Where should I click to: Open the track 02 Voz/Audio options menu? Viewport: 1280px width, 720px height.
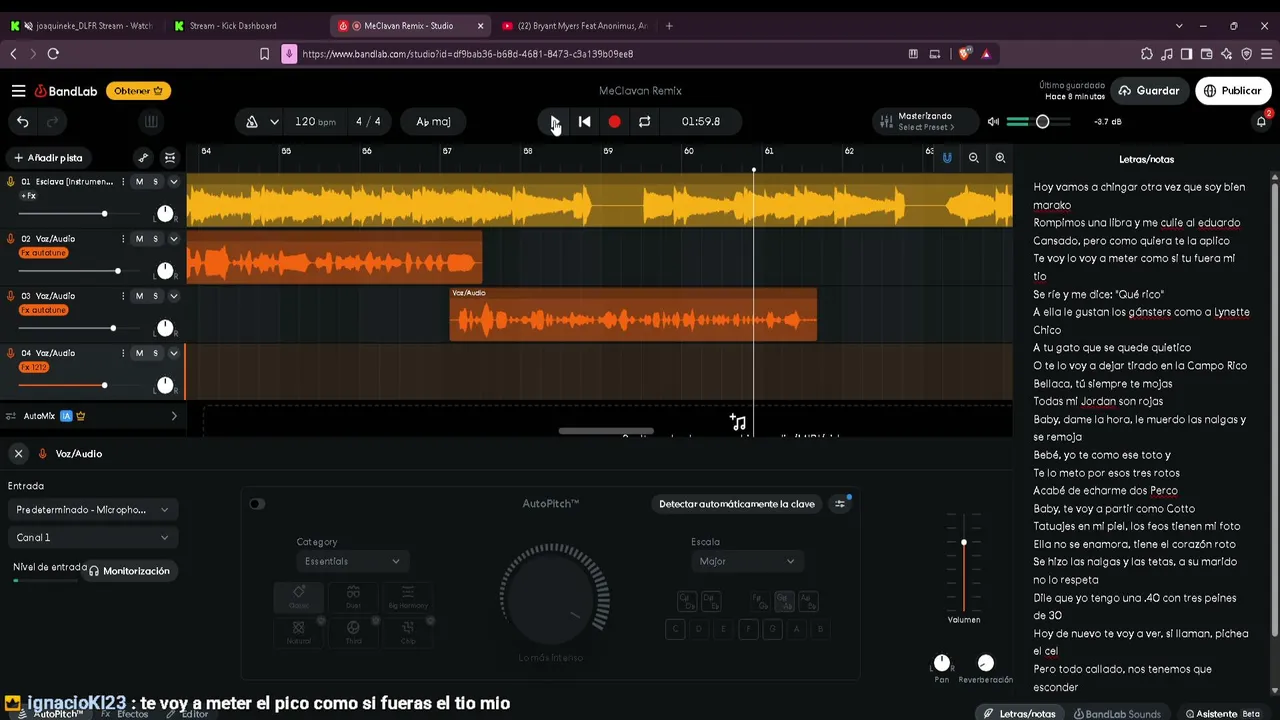(123, 239)
